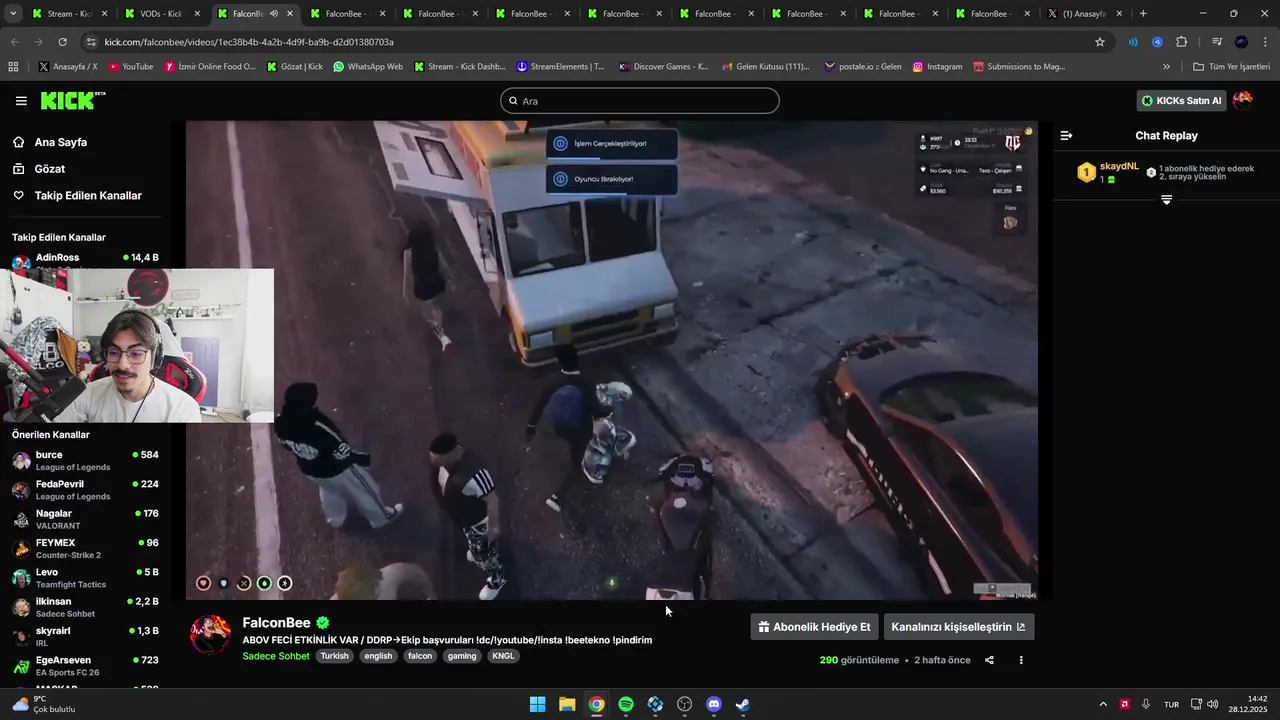This screenshot has height=720, width=1280.
Task: Open YouTube bookmark in bookmarks bar
Action: (x=130, y=67)
